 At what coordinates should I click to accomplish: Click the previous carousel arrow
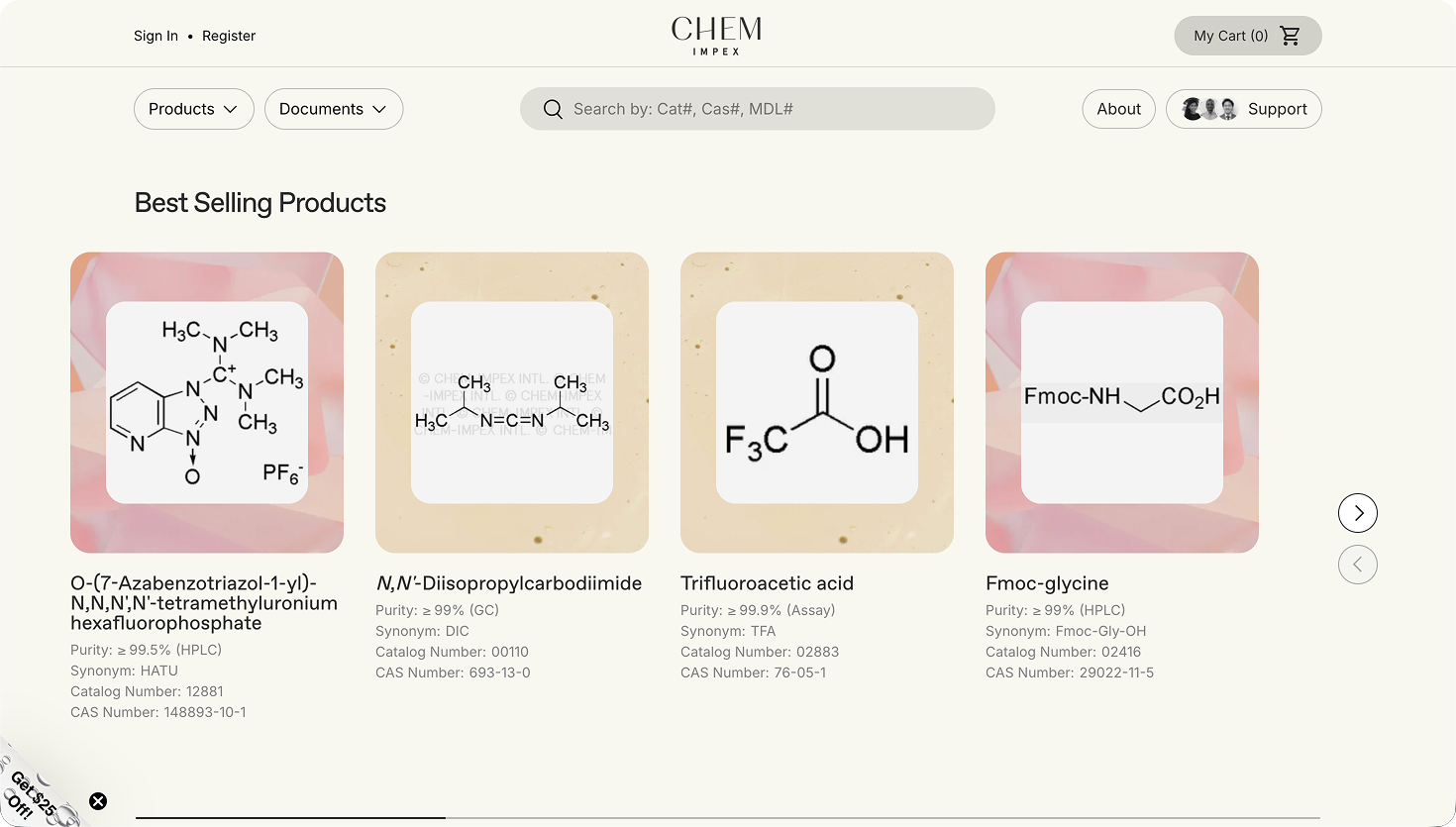pos(1357,565)
